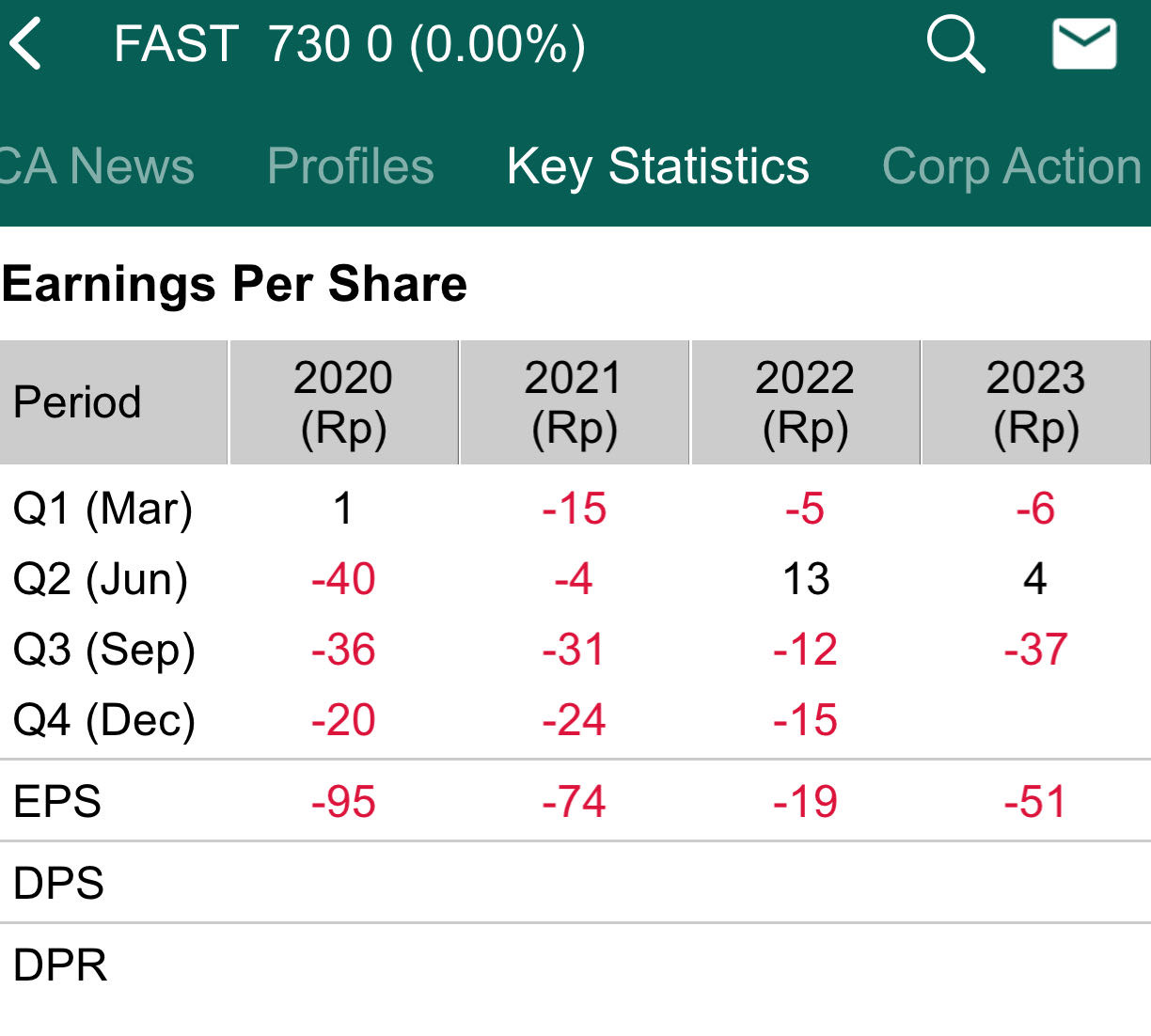Select the Key Statistics tab
The width and height of the screenshot is (1151, 1036).
click(x=657, y=166)
